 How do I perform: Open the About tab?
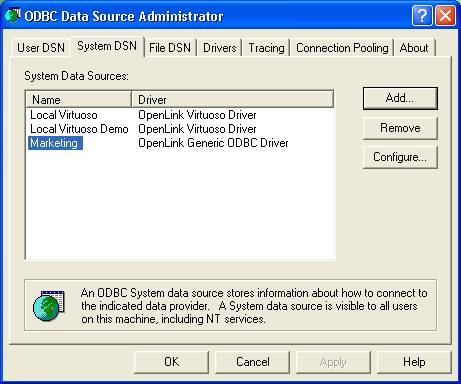[414, 48]
